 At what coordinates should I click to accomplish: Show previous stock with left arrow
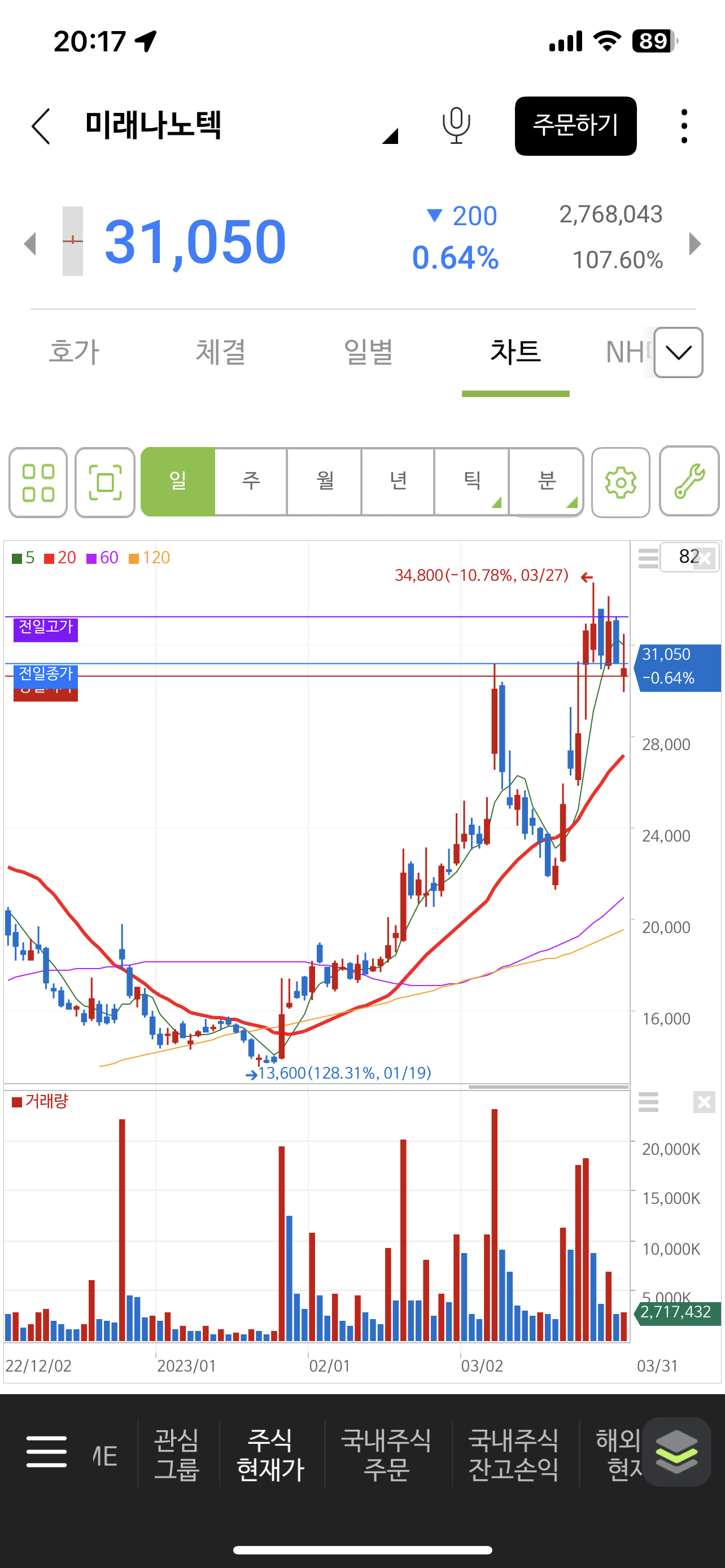coord(30,243)
